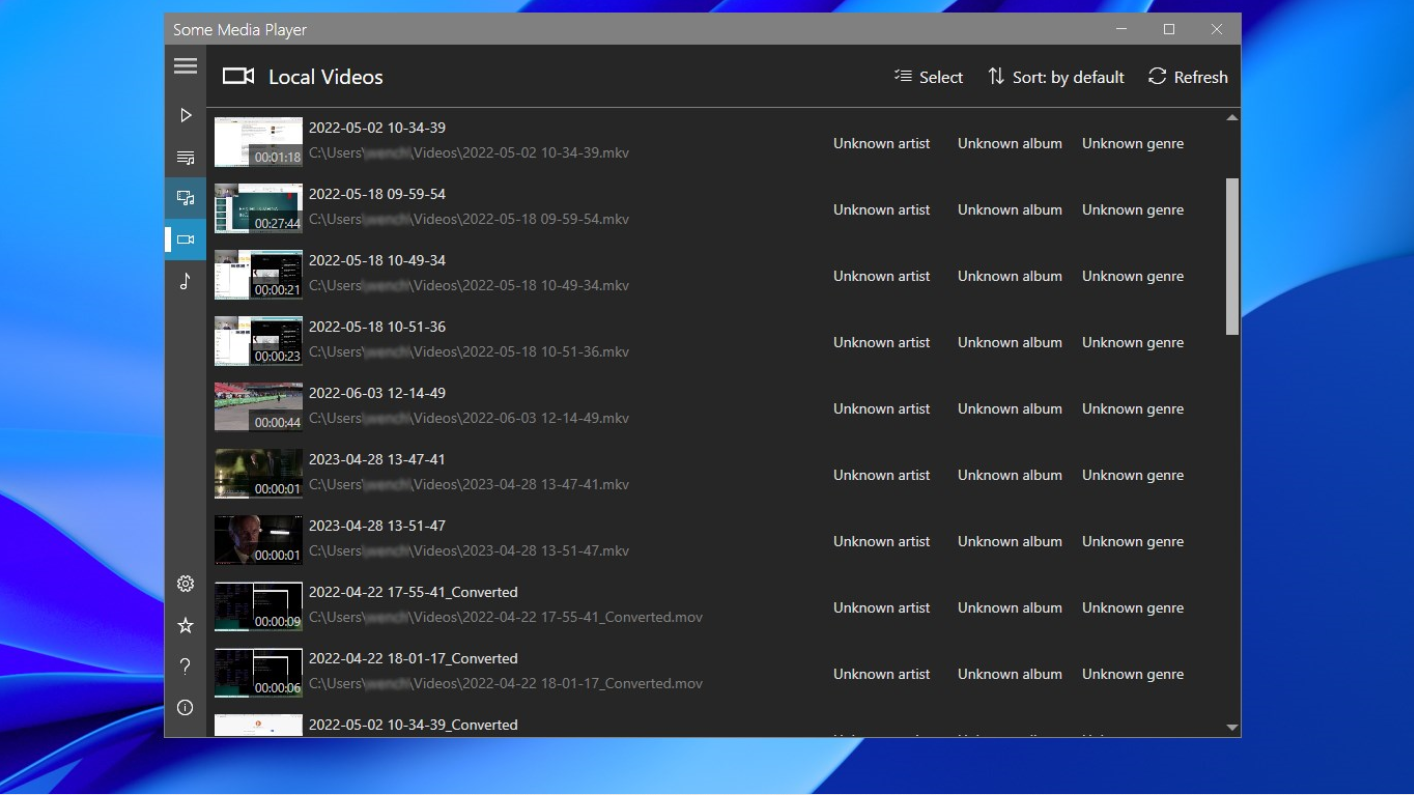Screen dimensions: 1414x795
Task: Click the scroll down arrow of the list
Action: point(1232,728)
